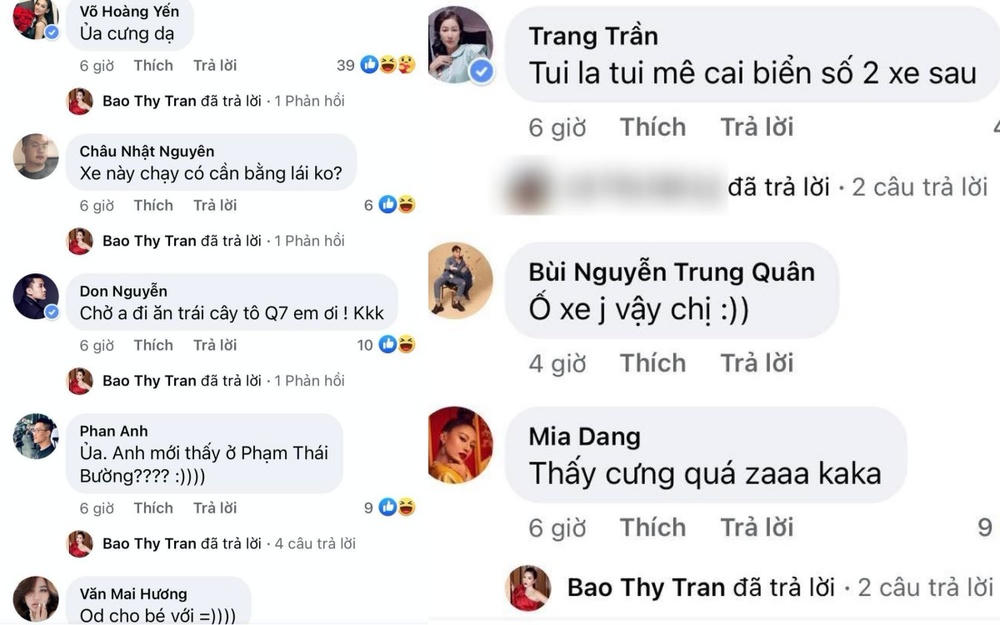The width and height of the screenshot is (1000, 625).
Task: Reply to Bùi Nguyễn Trung Quân's comment
Action: pyautogui.click(x=757, y=364)
